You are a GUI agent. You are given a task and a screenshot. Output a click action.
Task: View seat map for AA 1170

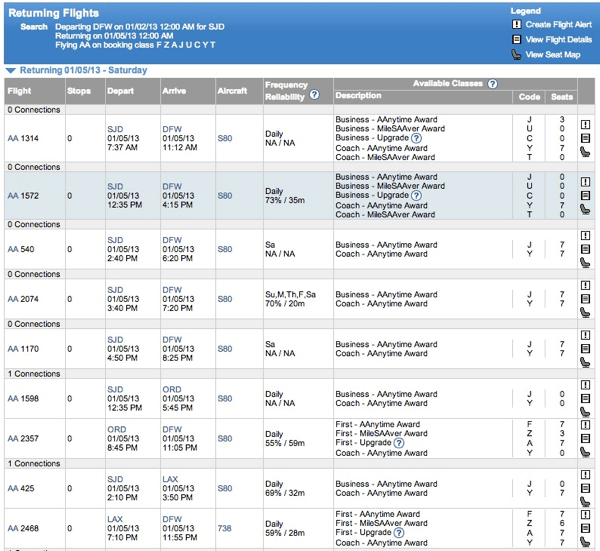coord(585,362)
